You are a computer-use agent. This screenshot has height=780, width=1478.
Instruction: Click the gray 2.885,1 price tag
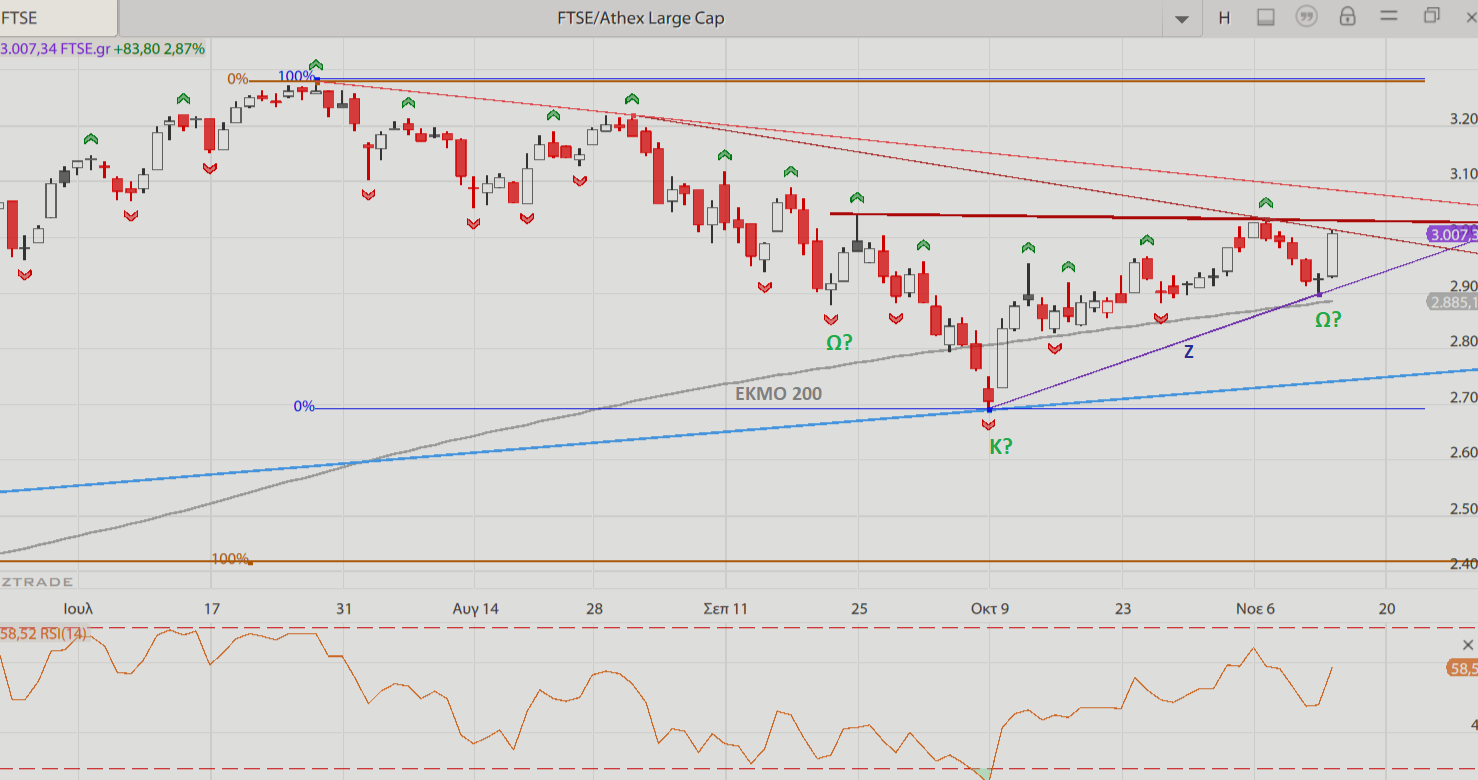pyautogui.click(x=1453, y=302)
